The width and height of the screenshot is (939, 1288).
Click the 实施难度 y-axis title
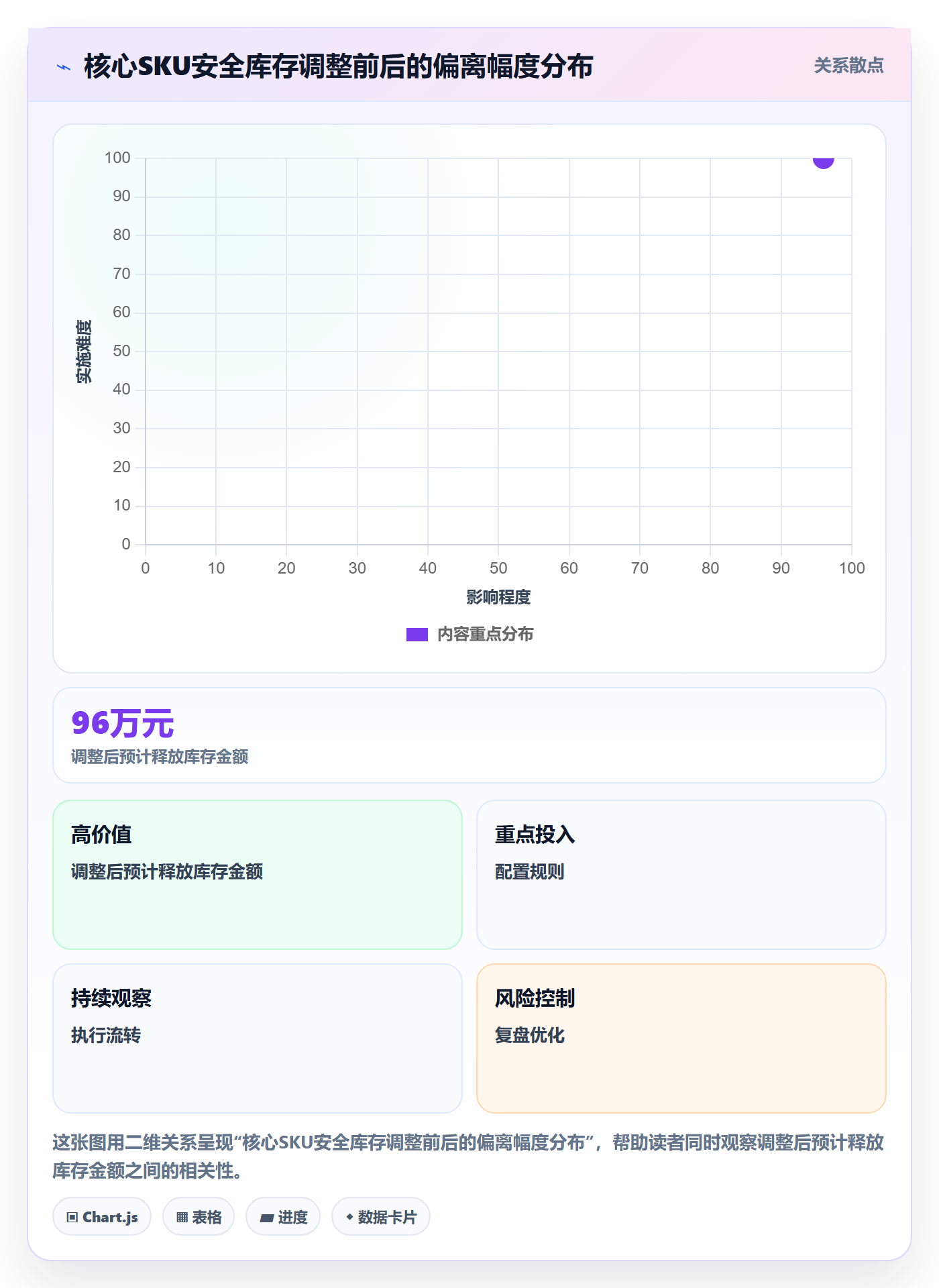tap(84, 352)
